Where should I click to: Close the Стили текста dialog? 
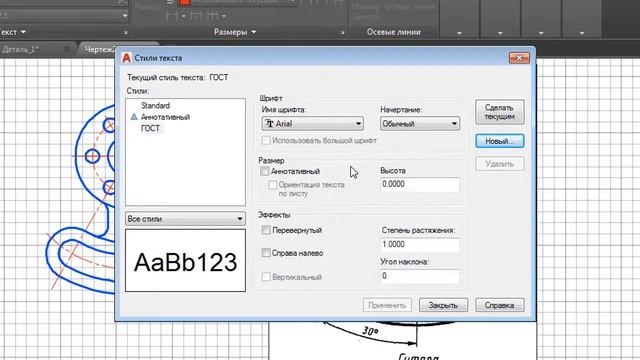click(x=519, y=58)
